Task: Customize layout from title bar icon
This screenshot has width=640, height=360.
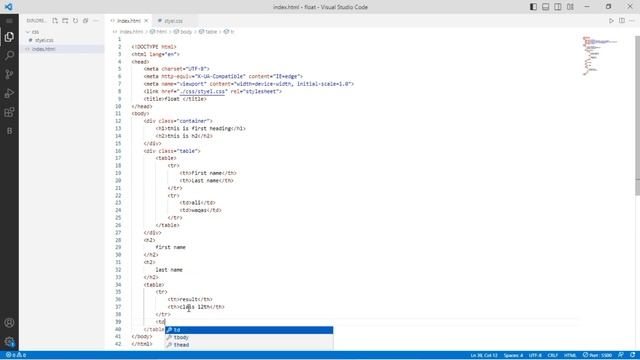Action: click(x=570, y=7)
